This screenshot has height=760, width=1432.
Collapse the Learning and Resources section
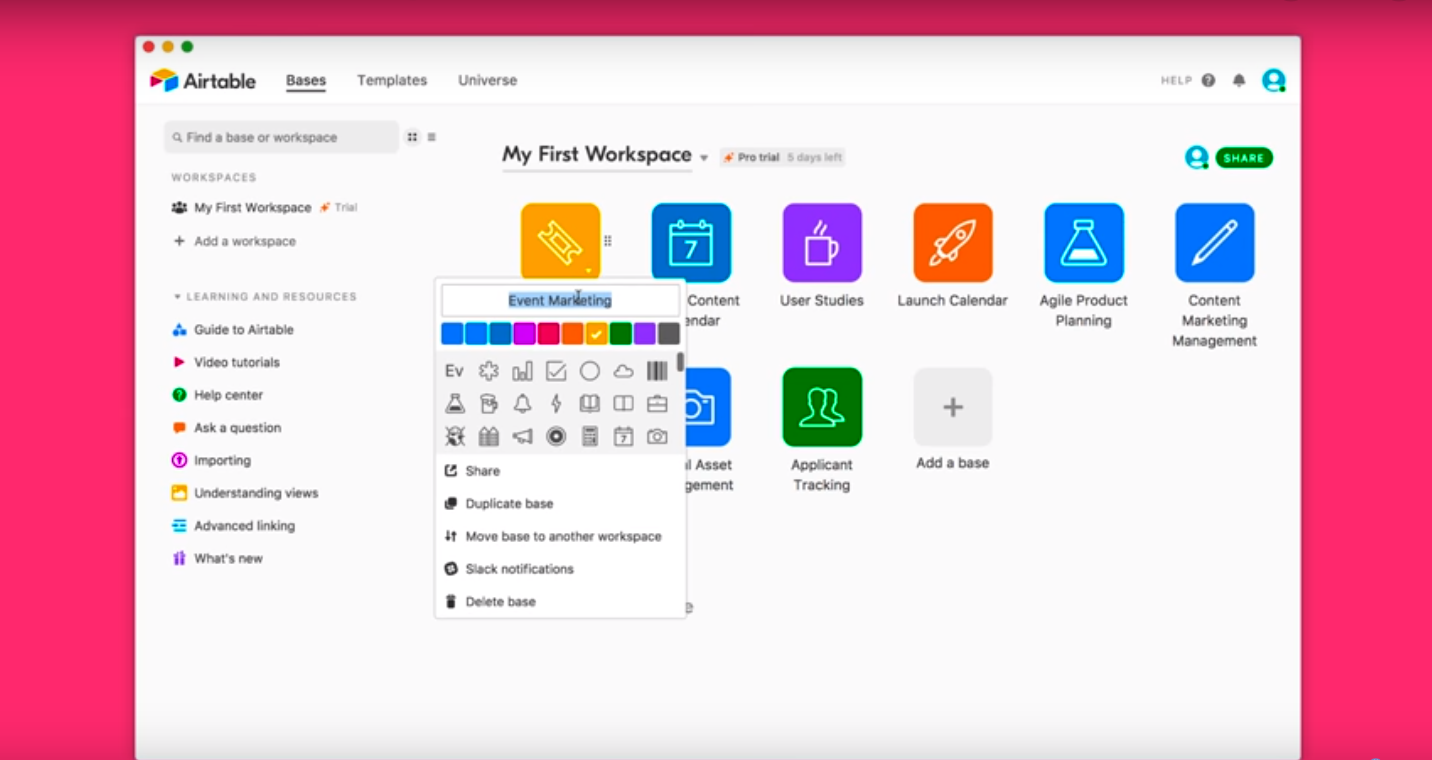click(x=178, y=297)
